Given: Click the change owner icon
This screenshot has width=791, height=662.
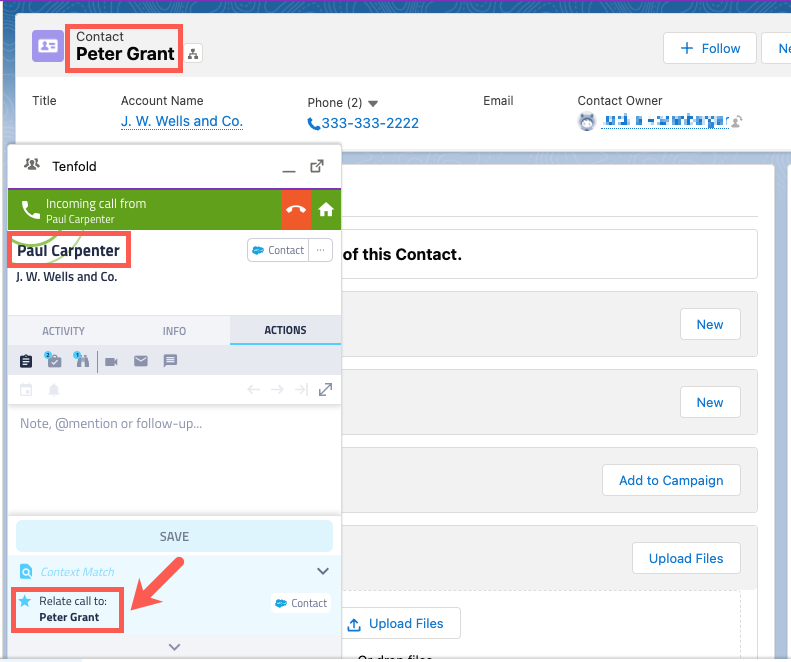Looking at the screenshot, I should 737,121.
